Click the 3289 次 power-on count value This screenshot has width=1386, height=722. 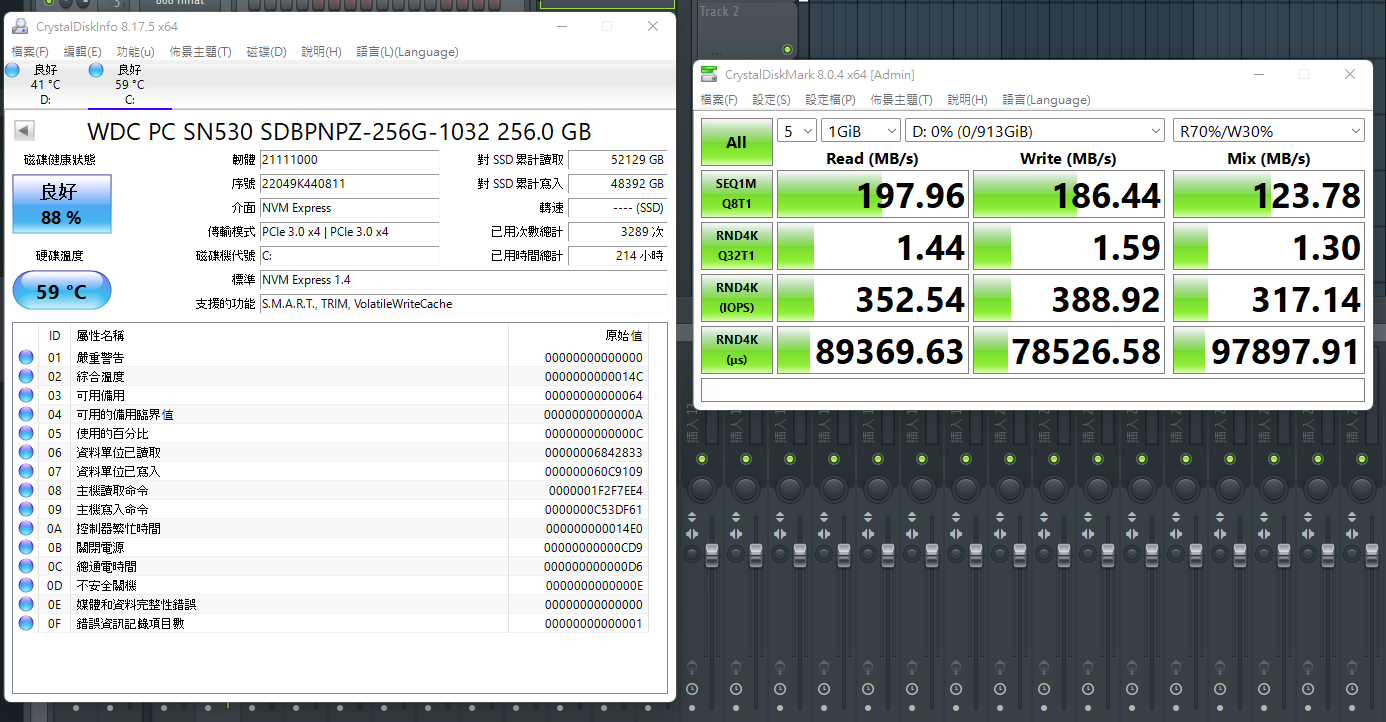617,232
